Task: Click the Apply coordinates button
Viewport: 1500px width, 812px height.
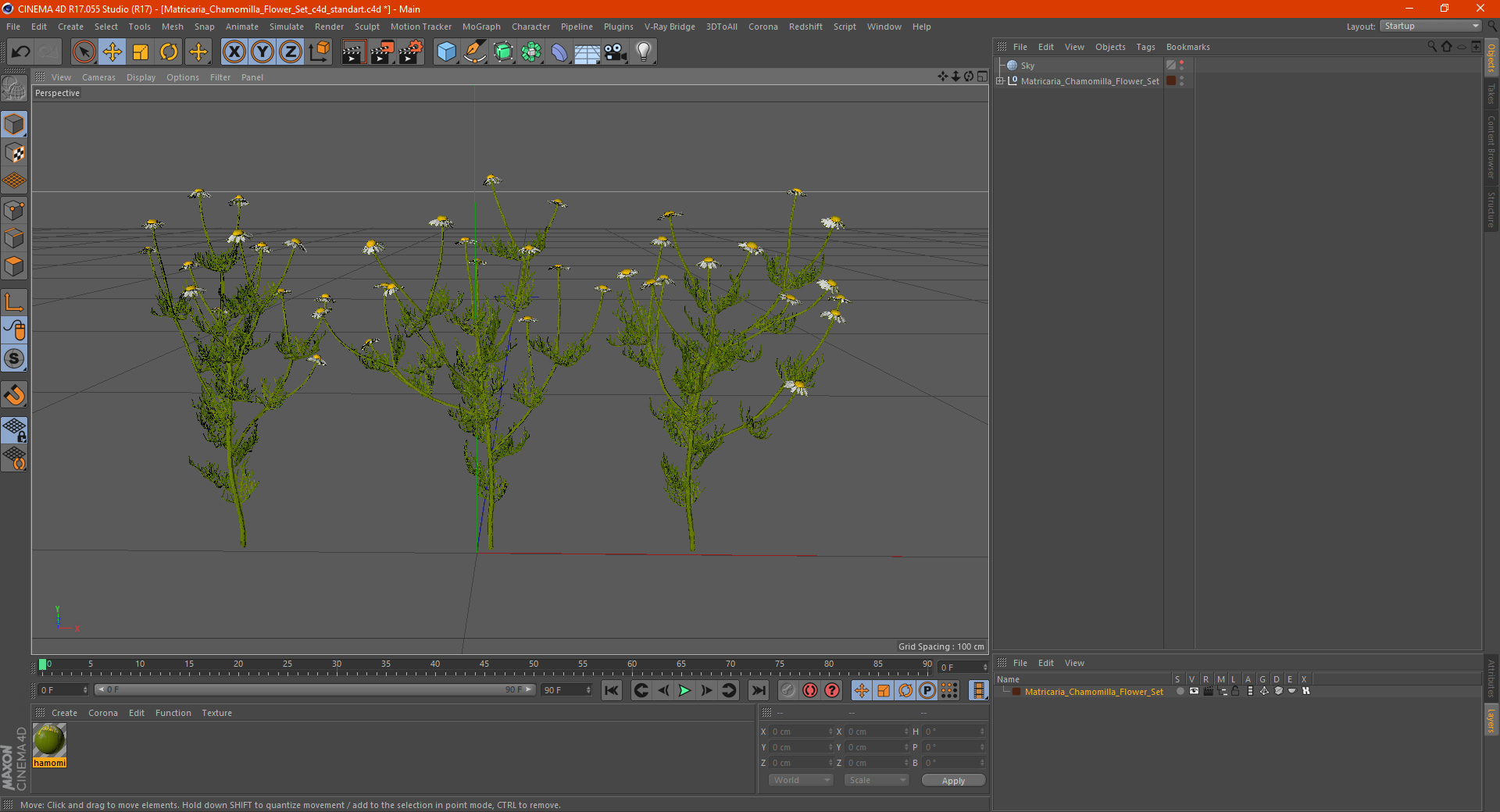Action: tap(953, 781)
